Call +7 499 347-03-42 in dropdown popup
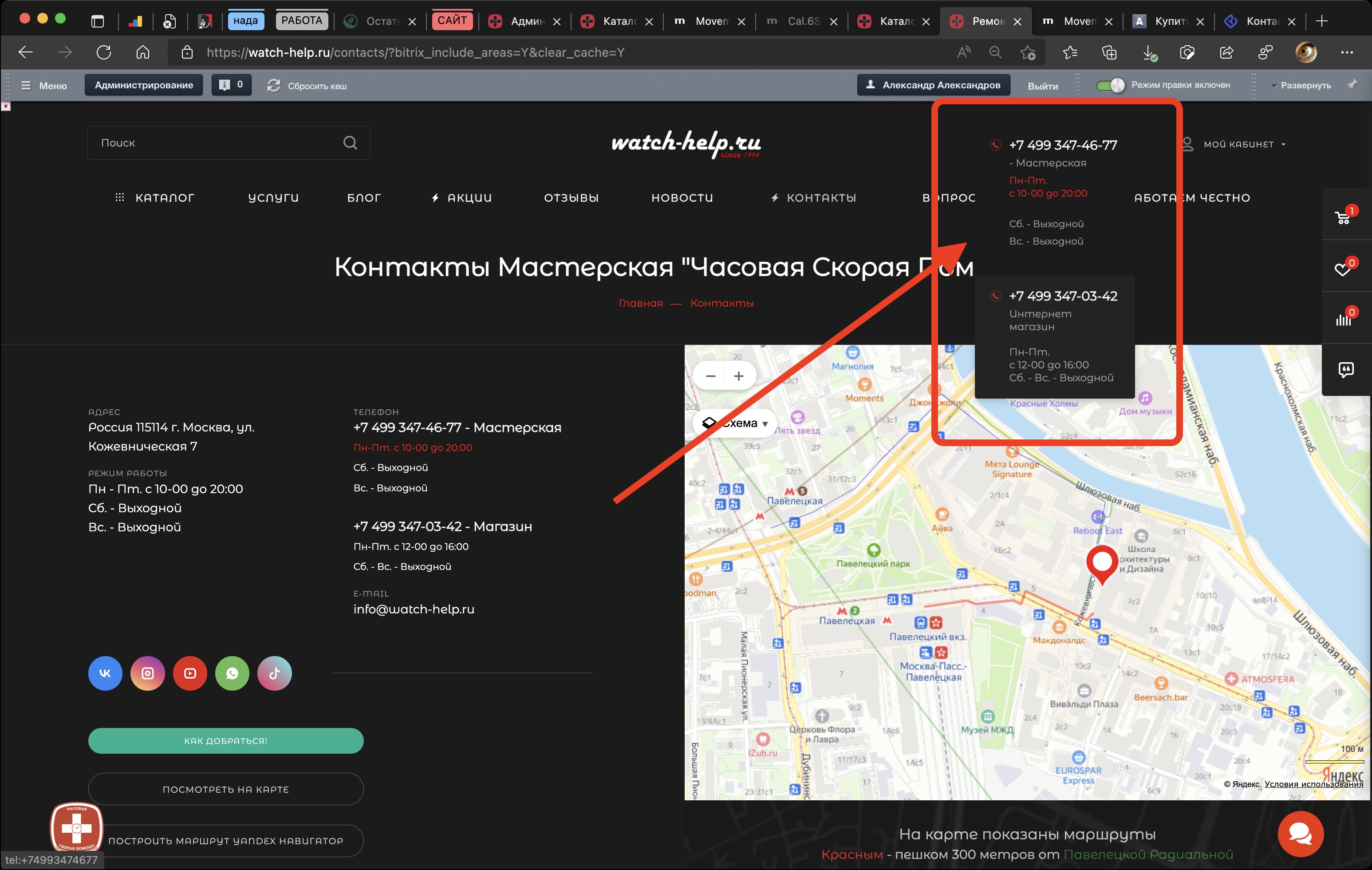The image size is (1372, 870). (1063, 297)
